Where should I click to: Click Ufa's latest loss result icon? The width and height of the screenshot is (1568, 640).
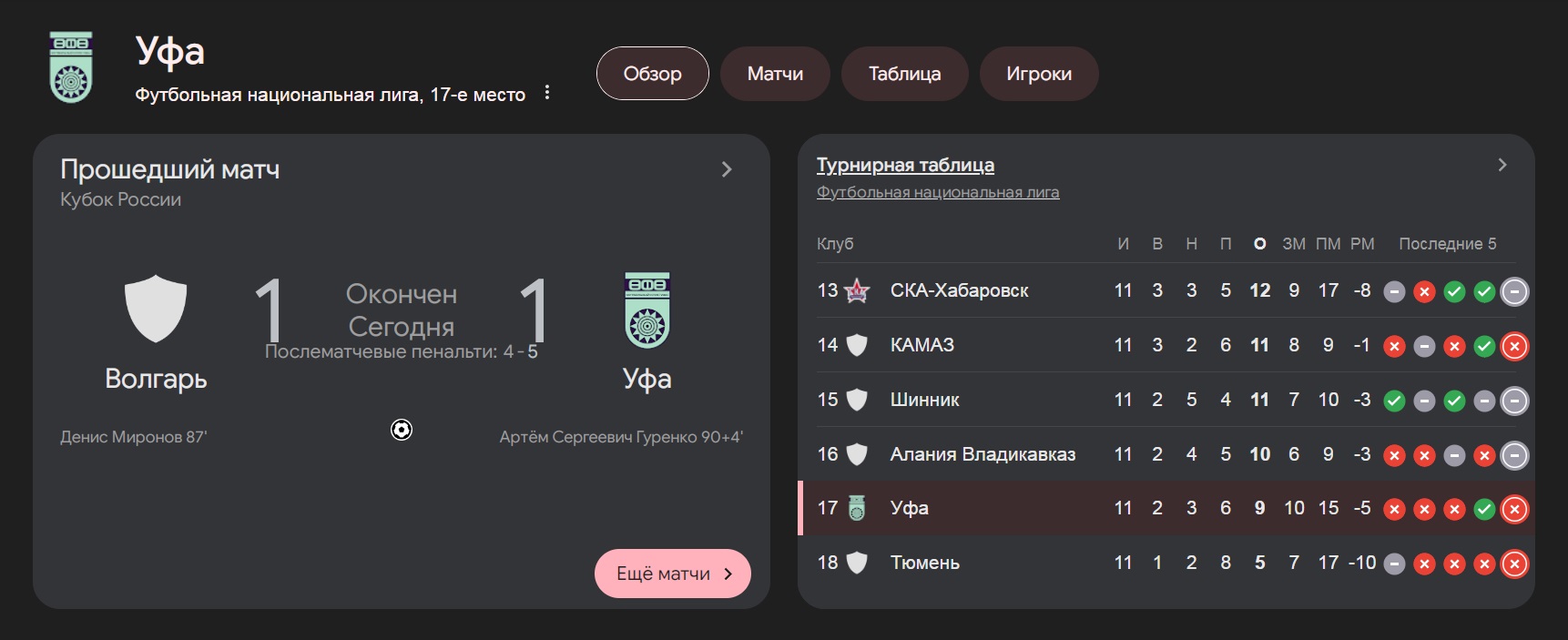click(1514, 509)
